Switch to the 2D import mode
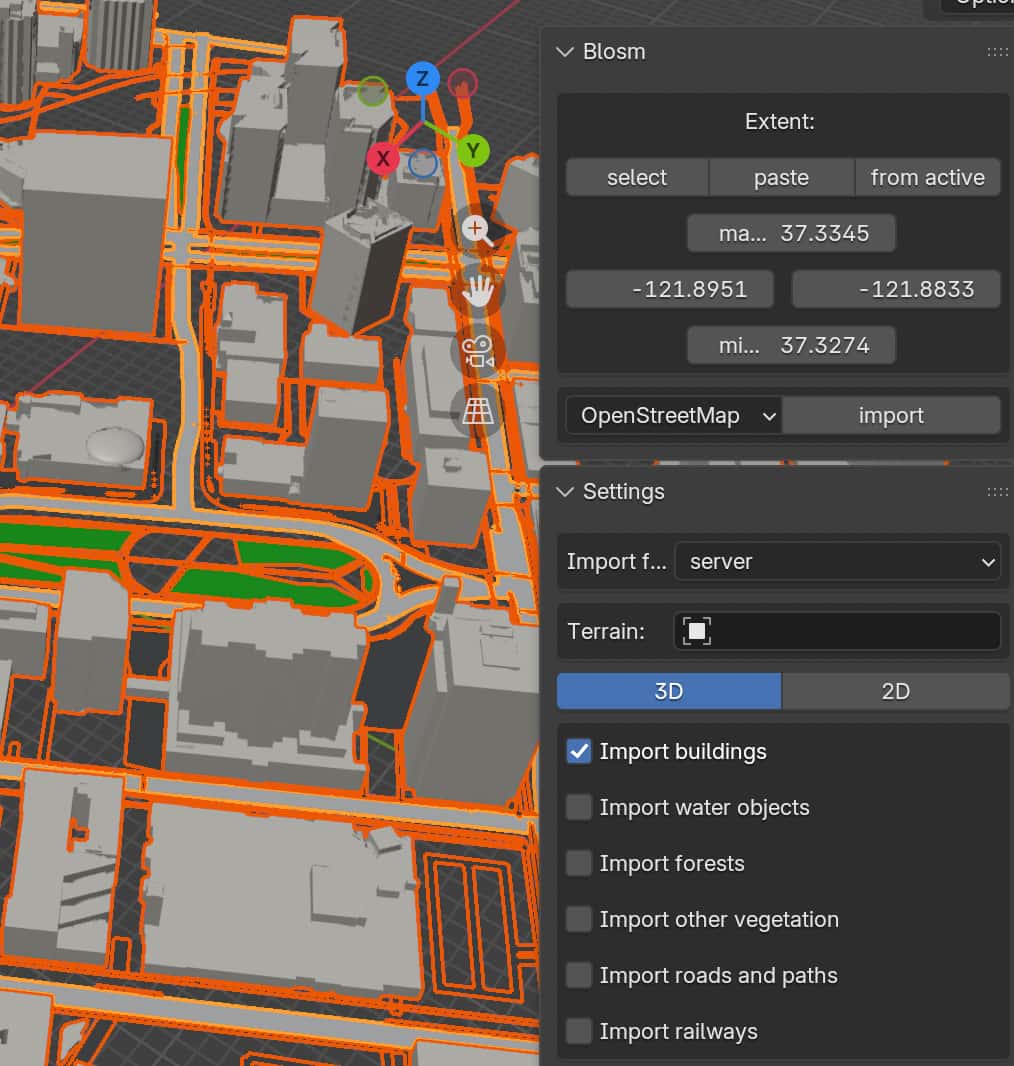 coord(895,691)
